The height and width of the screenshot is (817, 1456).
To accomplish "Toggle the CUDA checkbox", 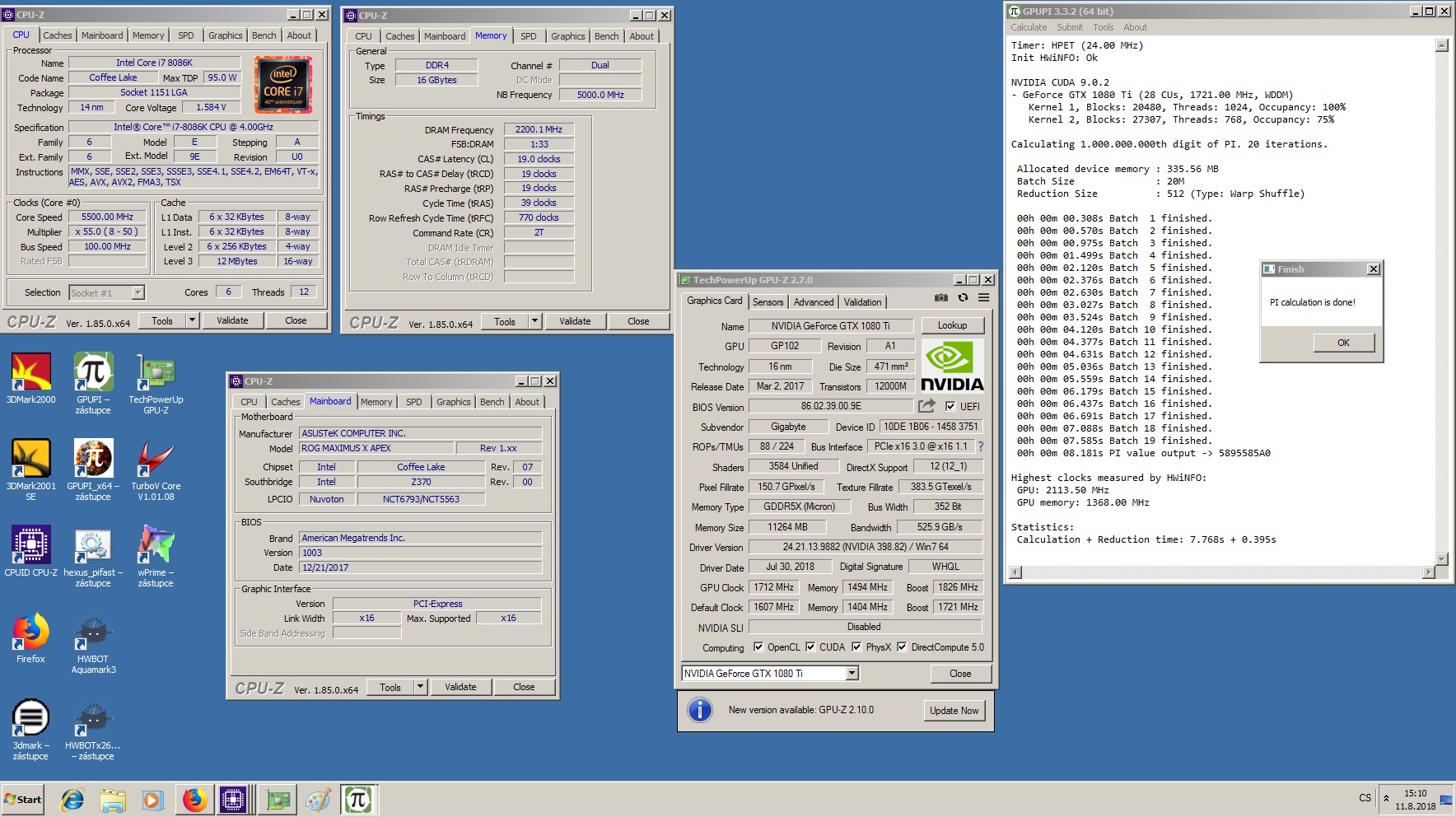I will tap(810, 647).
